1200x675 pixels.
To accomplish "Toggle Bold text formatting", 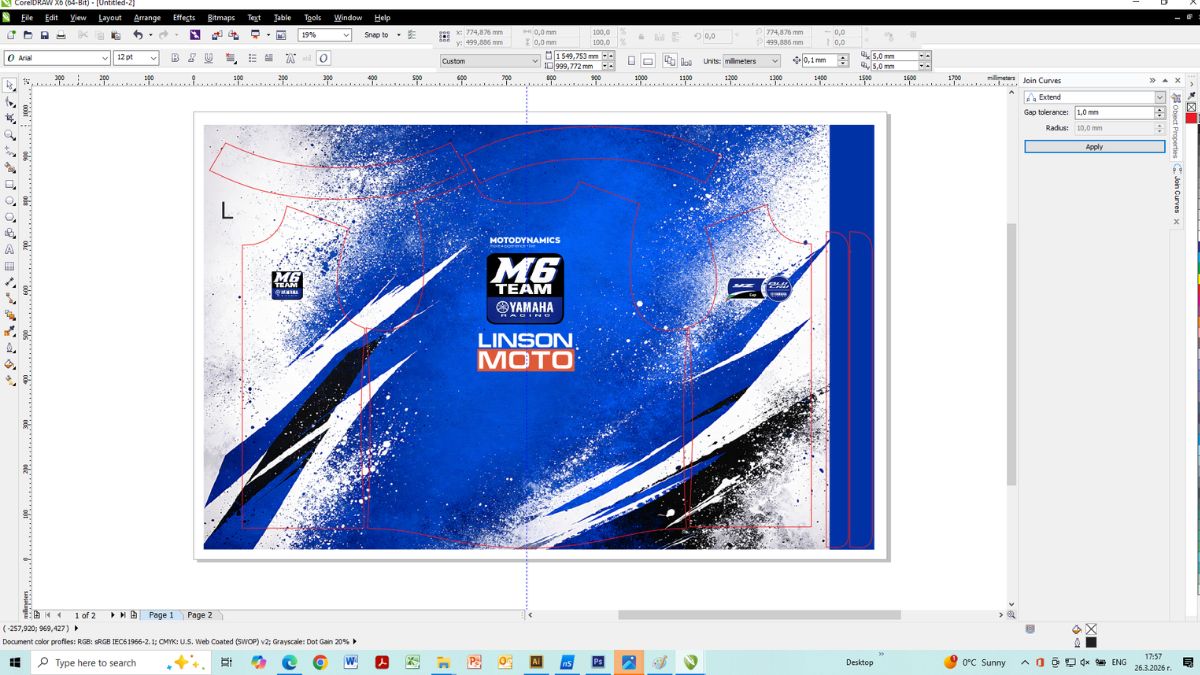I will [x=175, y=58].
